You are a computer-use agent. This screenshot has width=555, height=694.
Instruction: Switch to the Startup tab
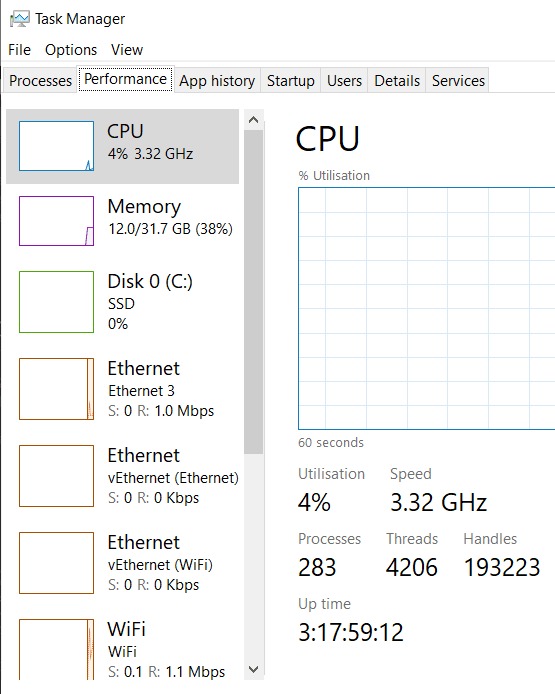coord(291,81)
